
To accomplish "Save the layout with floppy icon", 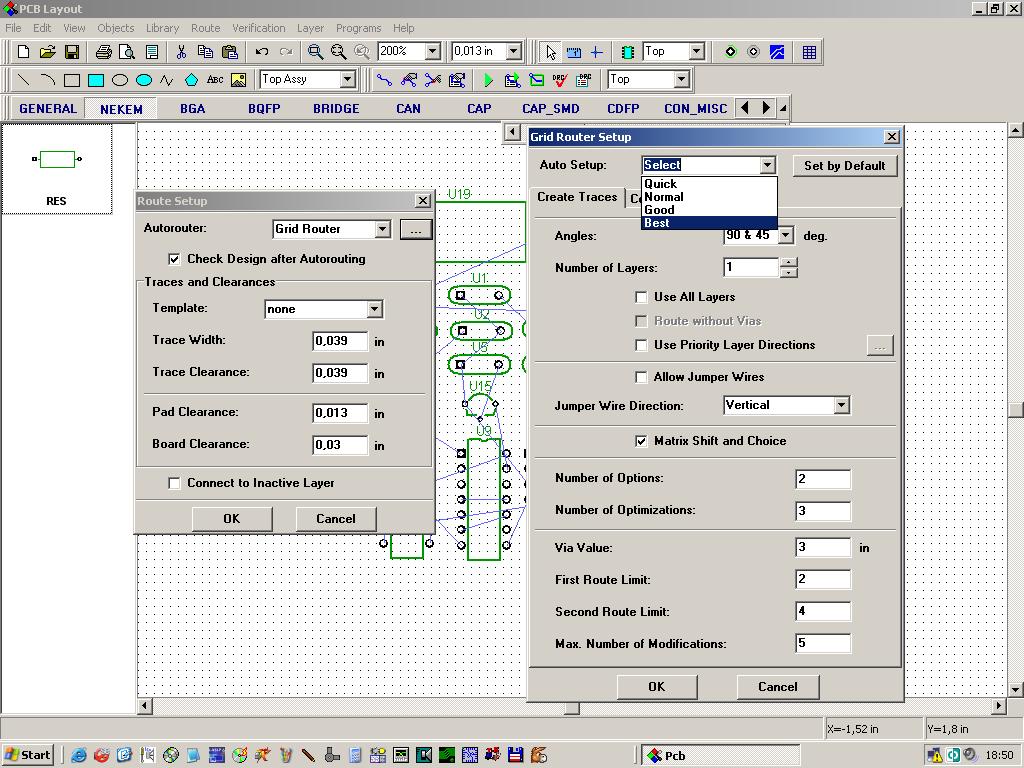I will coord(71,52).
